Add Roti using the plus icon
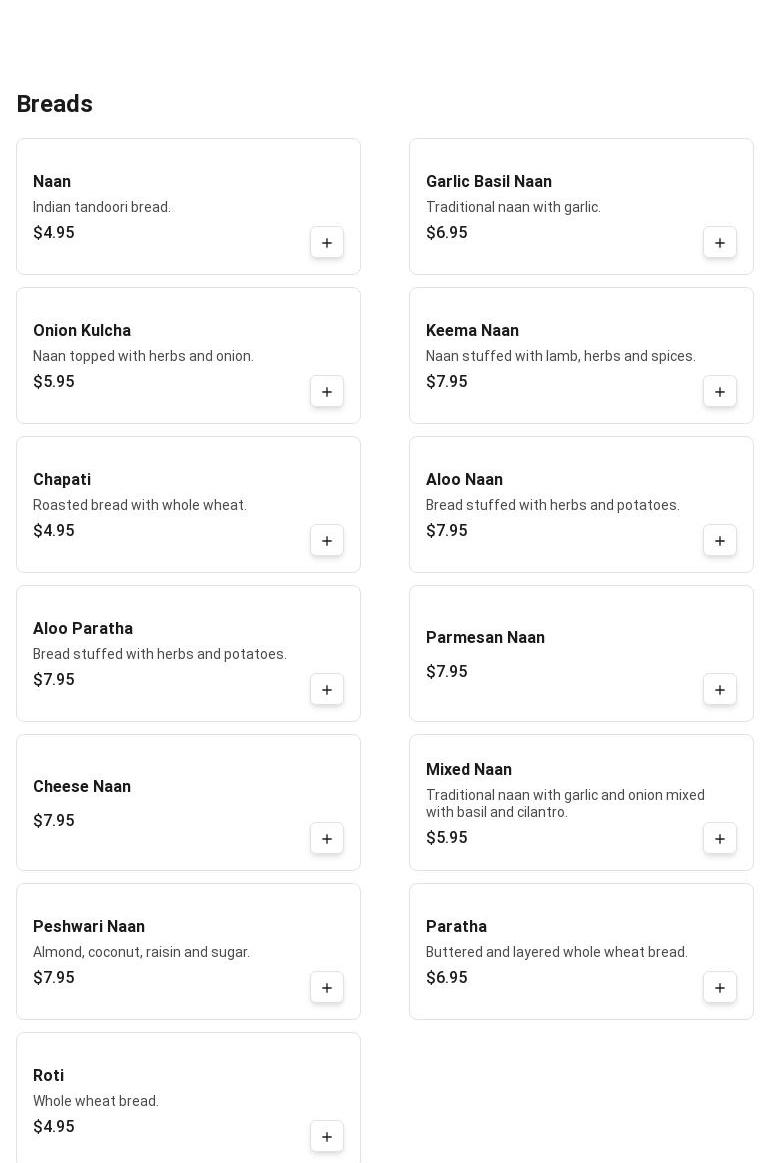This screenshot has height=1163, width=770. click(327, 1137)
